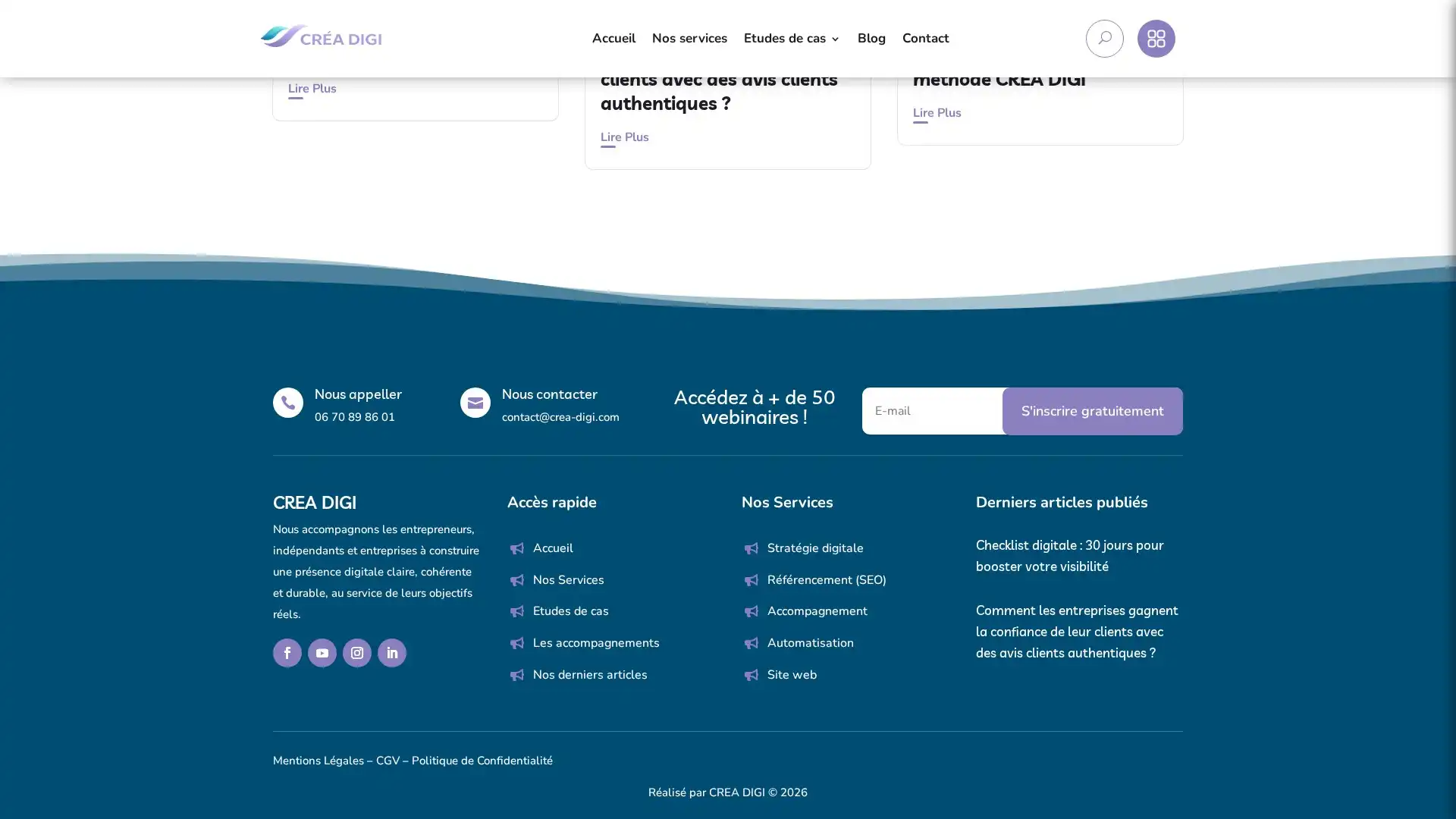Open the purple grid menu icon
Image resolution: width=1456 pixels, height=819 pixels.
click(x=1156, y=39)
